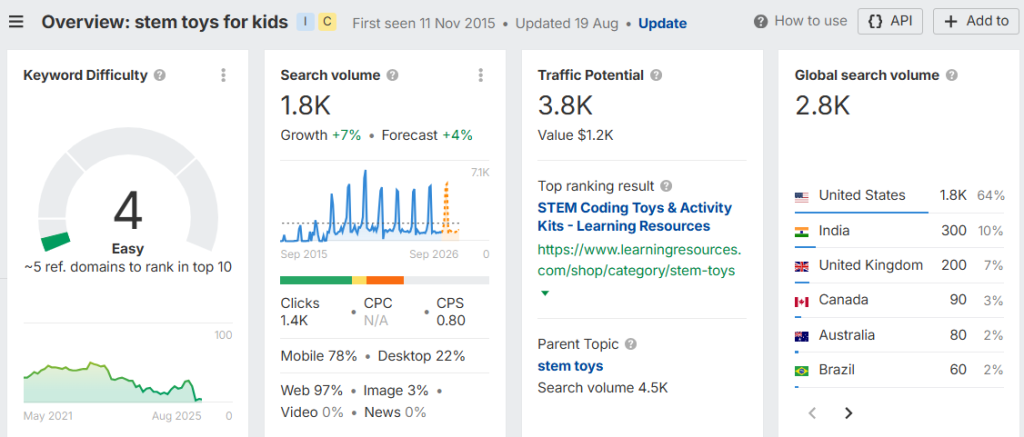Click the Search volume help icon
1024x437 pixels.
[x=392, y=75]
